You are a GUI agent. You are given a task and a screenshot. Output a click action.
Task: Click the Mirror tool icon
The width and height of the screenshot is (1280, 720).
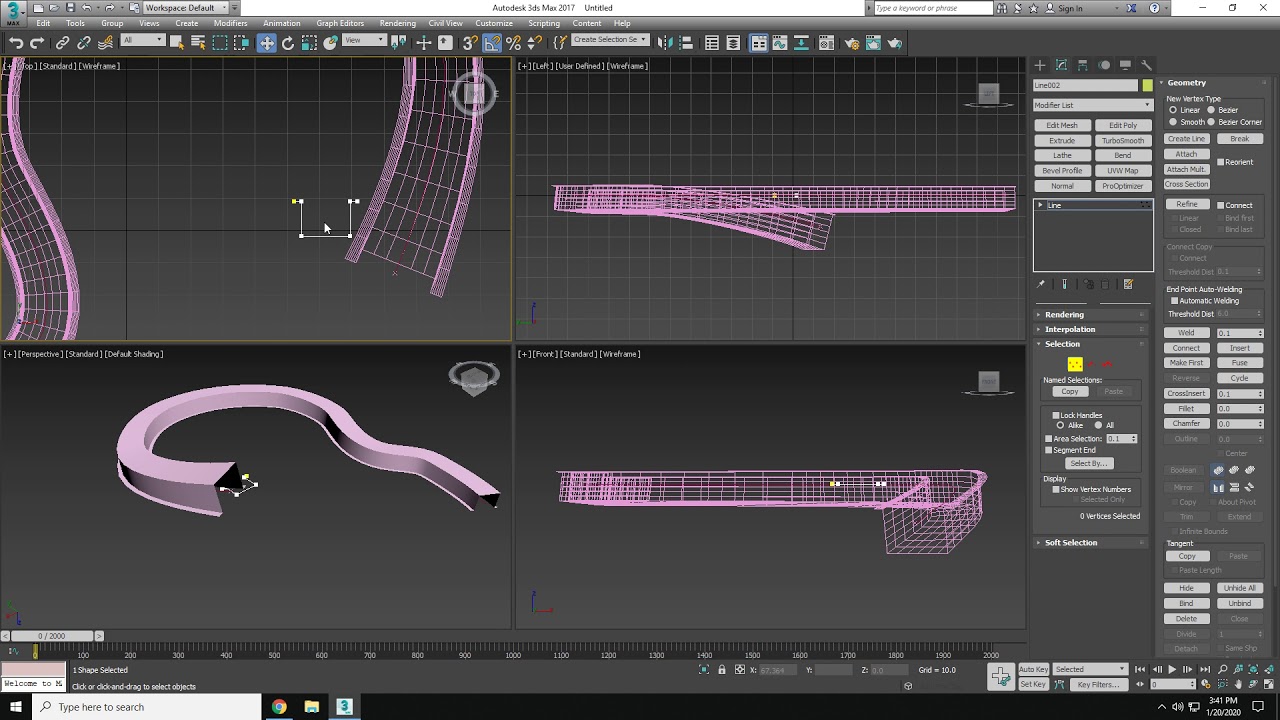tap(666, 43)
